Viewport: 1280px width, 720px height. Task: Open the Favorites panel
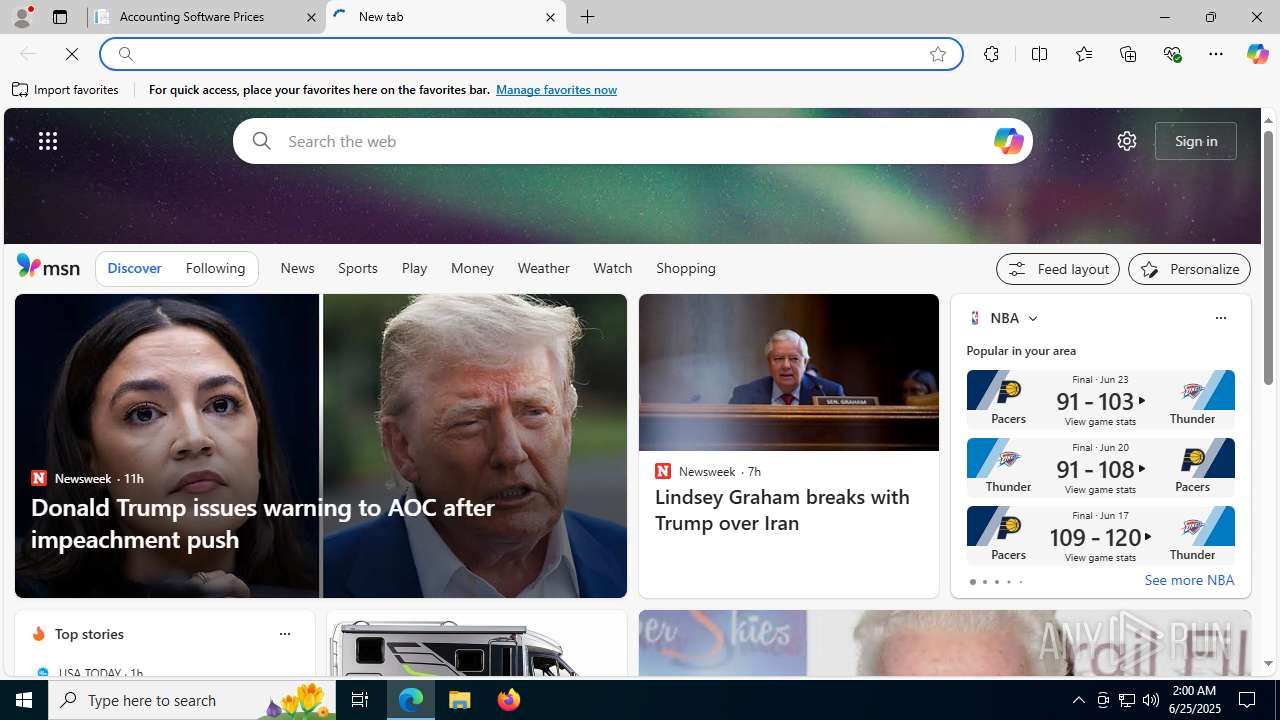(x=1083, y=54)
